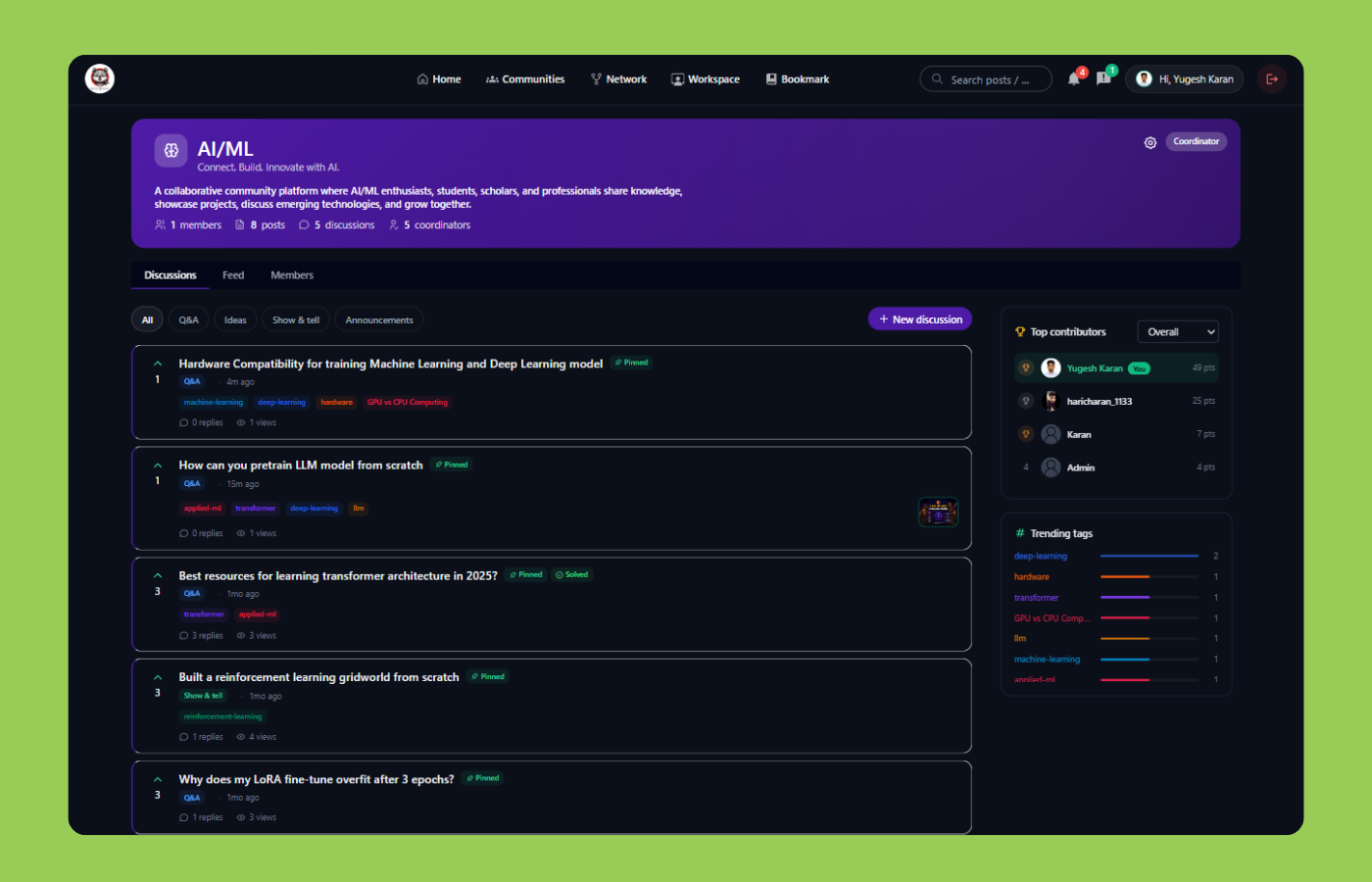Click the AI/ML community brain icon
This screenshot has width=1372, height=882.
point(171,150)
